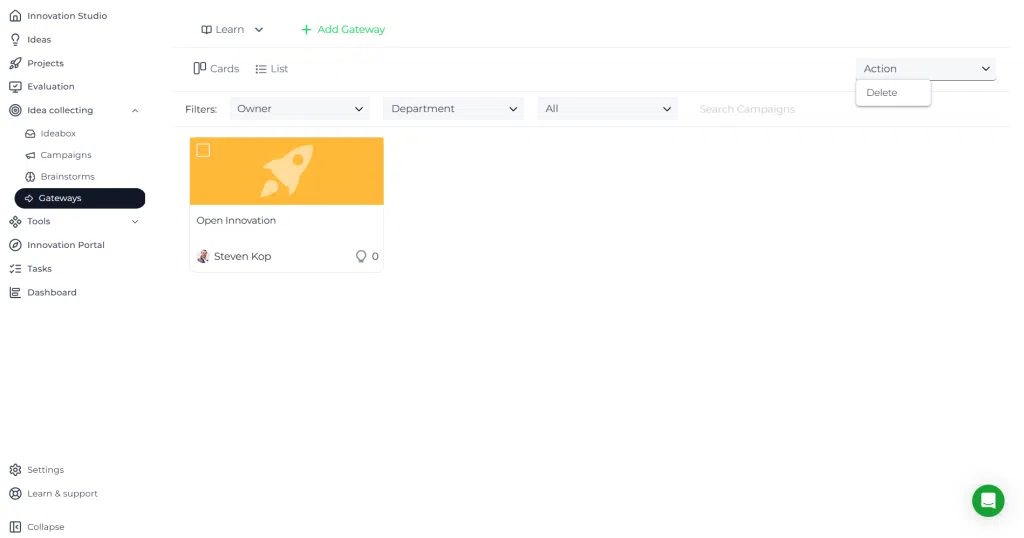
Task: Click the Evaluation monitor icon
Action: (15, 87)
